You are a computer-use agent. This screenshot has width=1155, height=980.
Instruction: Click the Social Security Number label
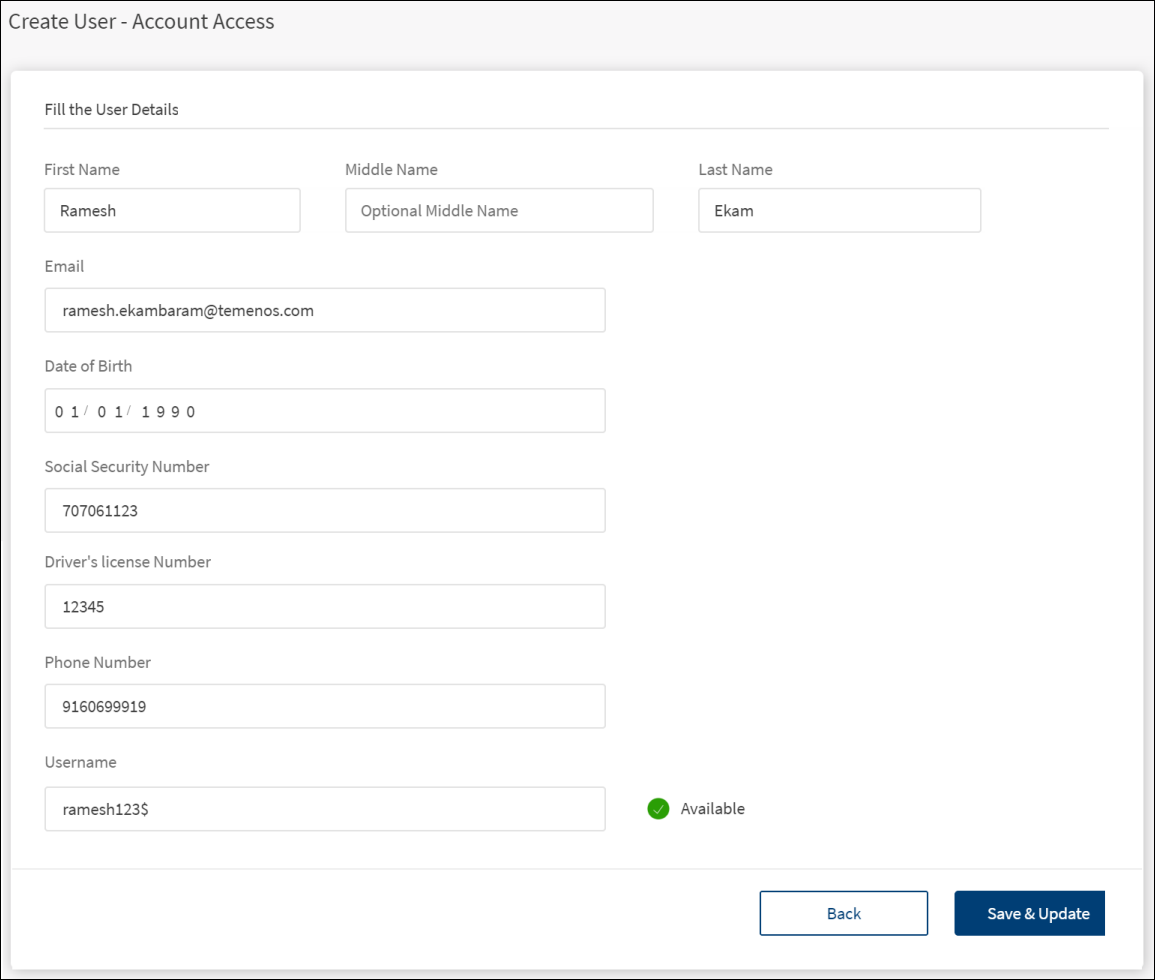click(x=127, y=467)
